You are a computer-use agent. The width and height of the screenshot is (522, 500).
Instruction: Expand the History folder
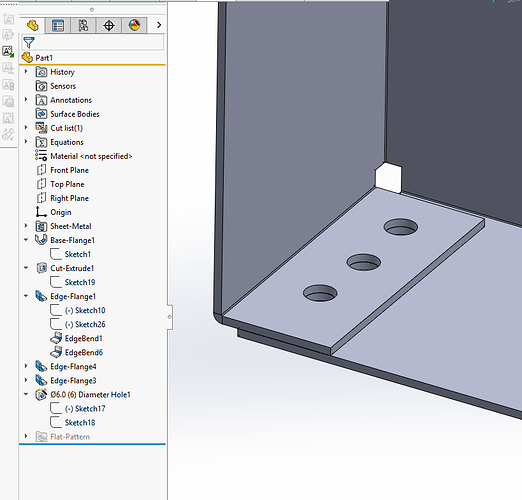tap(26, 71)
